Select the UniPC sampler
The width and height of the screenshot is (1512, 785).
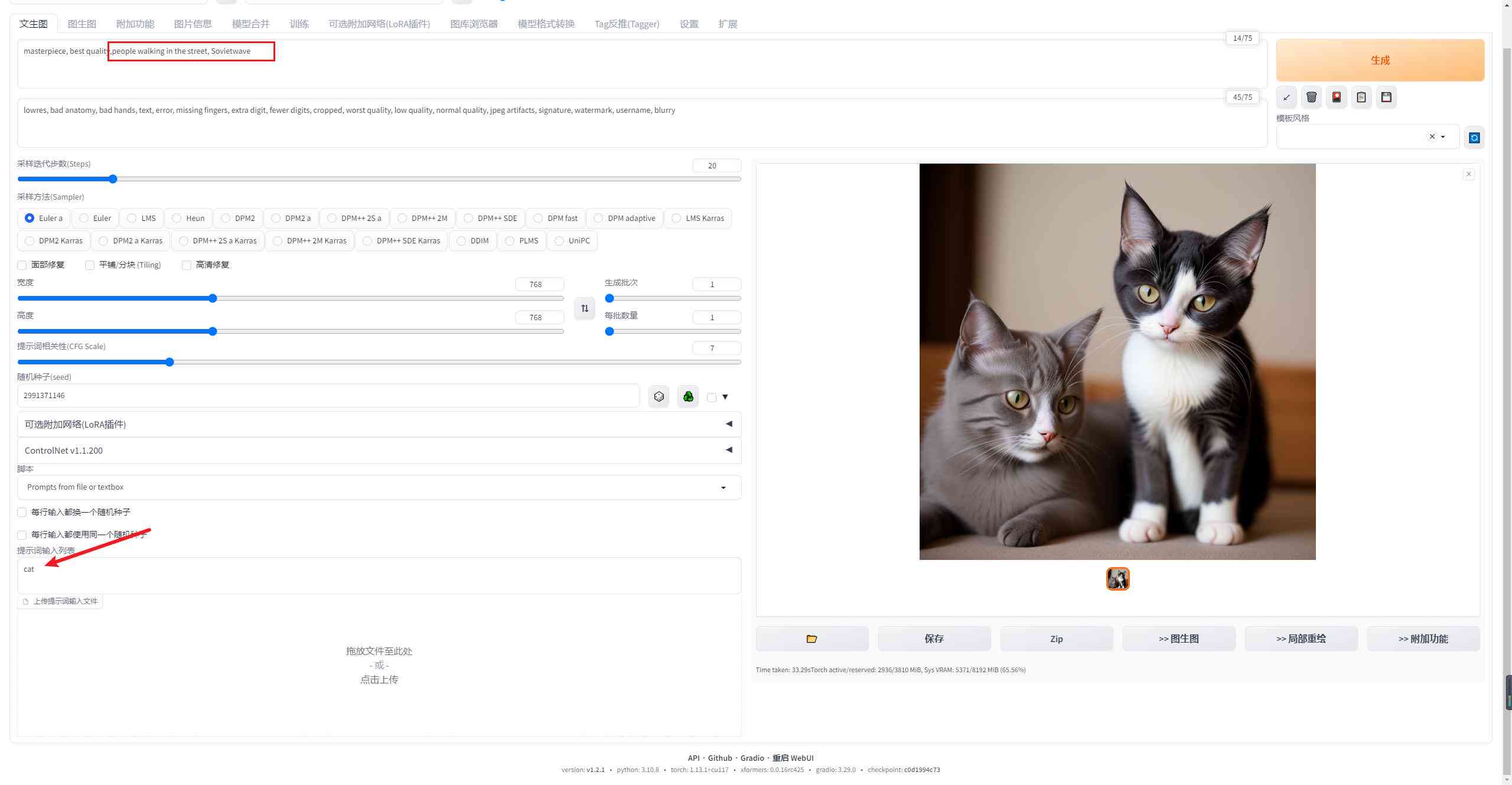click(572, 240)
